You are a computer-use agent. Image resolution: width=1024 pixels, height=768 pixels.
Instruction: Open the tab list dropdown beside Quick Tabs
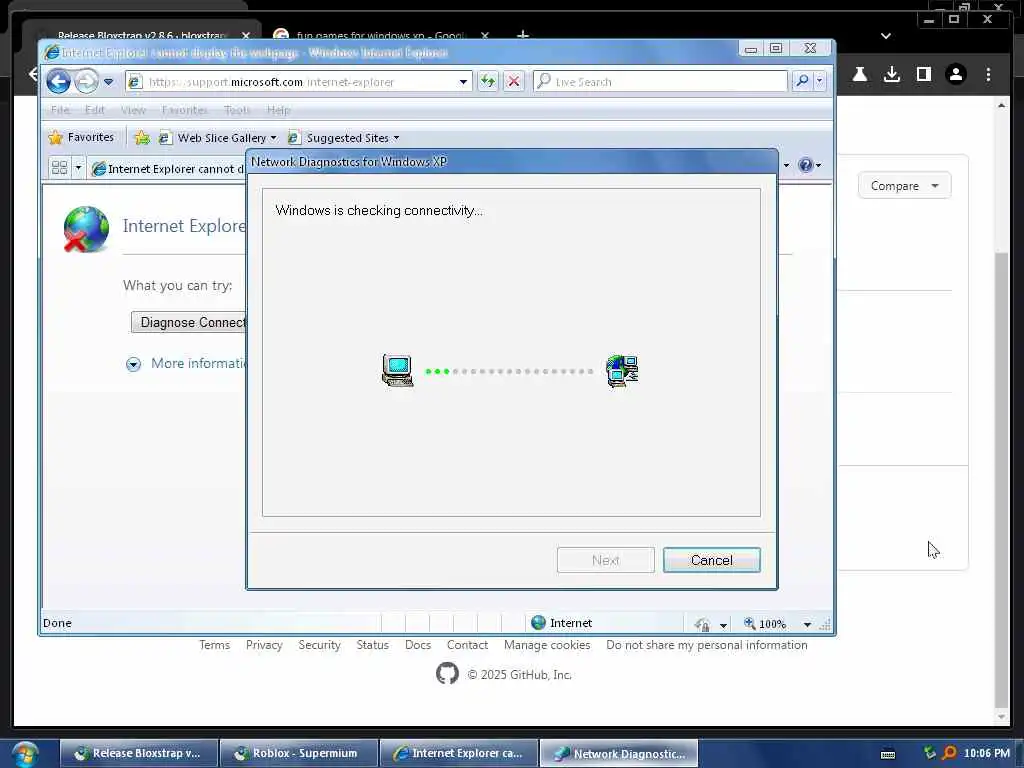point(78,168)
